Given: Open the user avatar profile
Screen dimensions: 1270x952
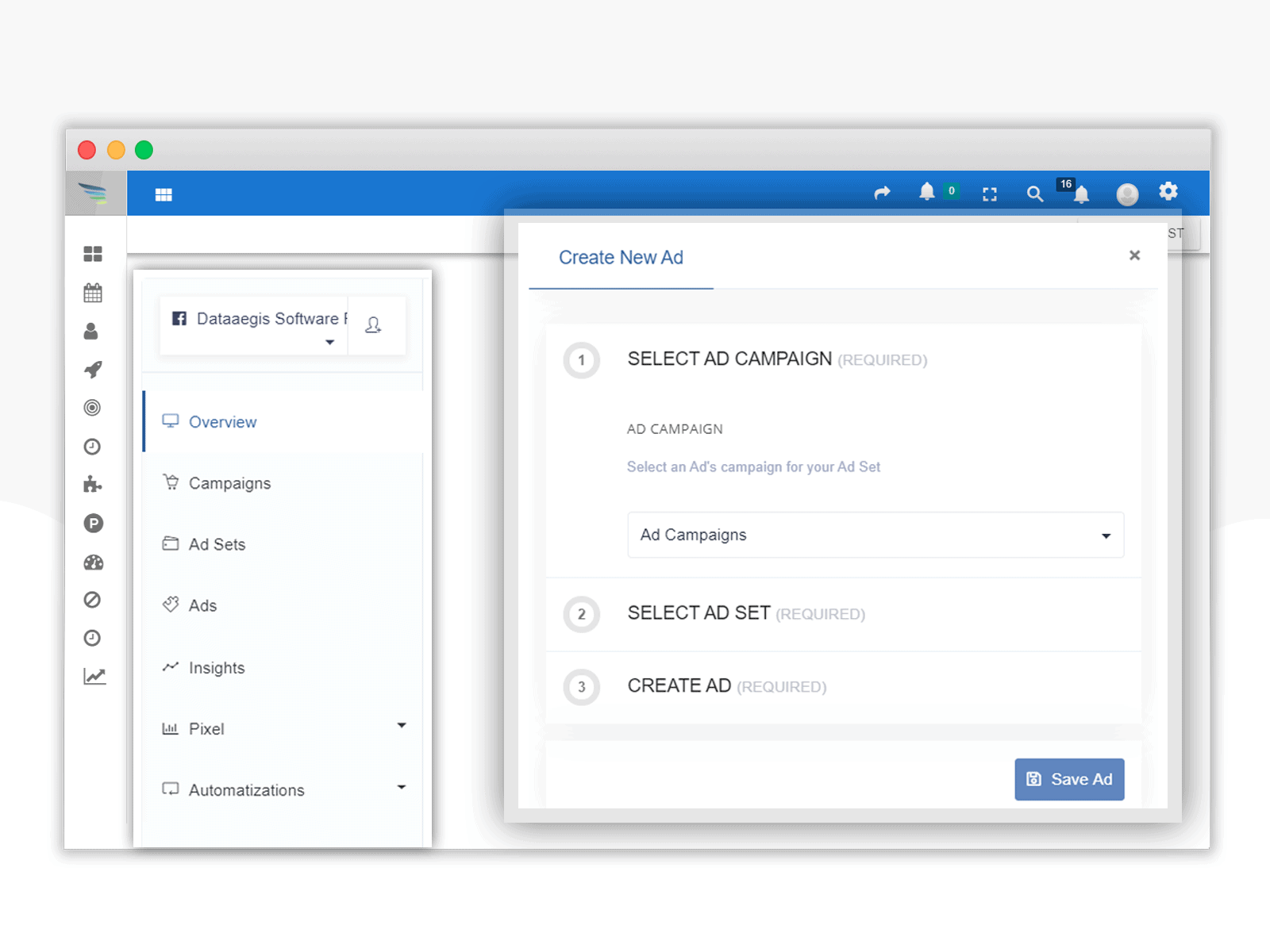Looking at the screenshot, I should [1127, 194].
